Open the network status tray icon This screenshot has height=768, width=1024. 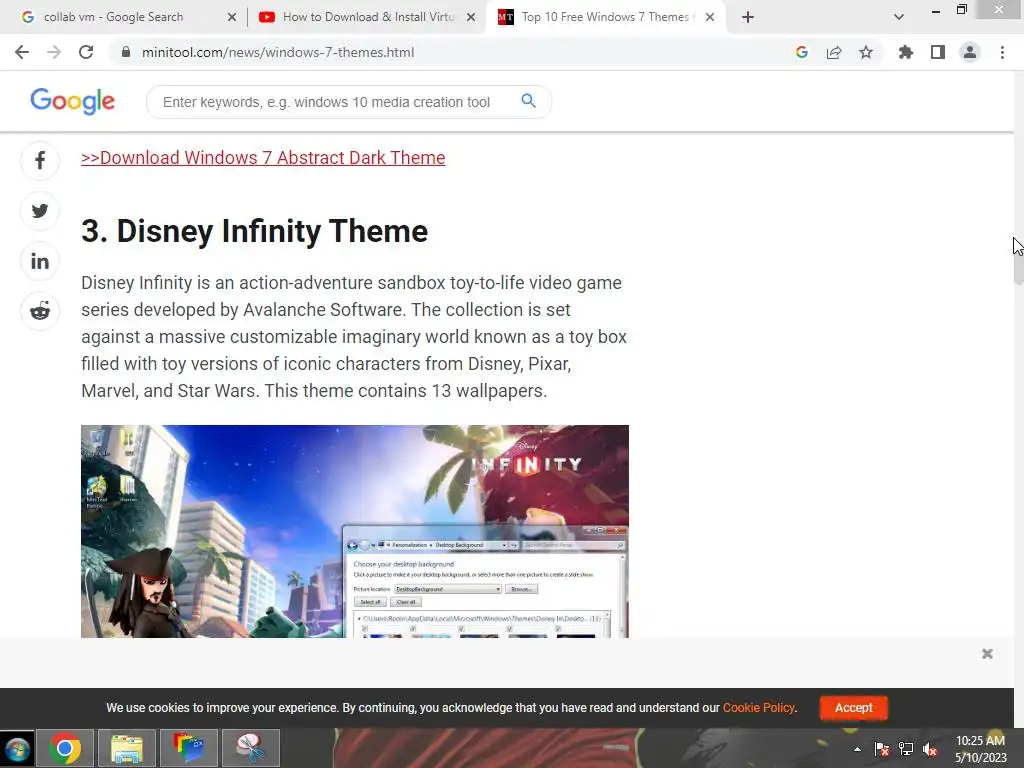[x=906, y=749]
